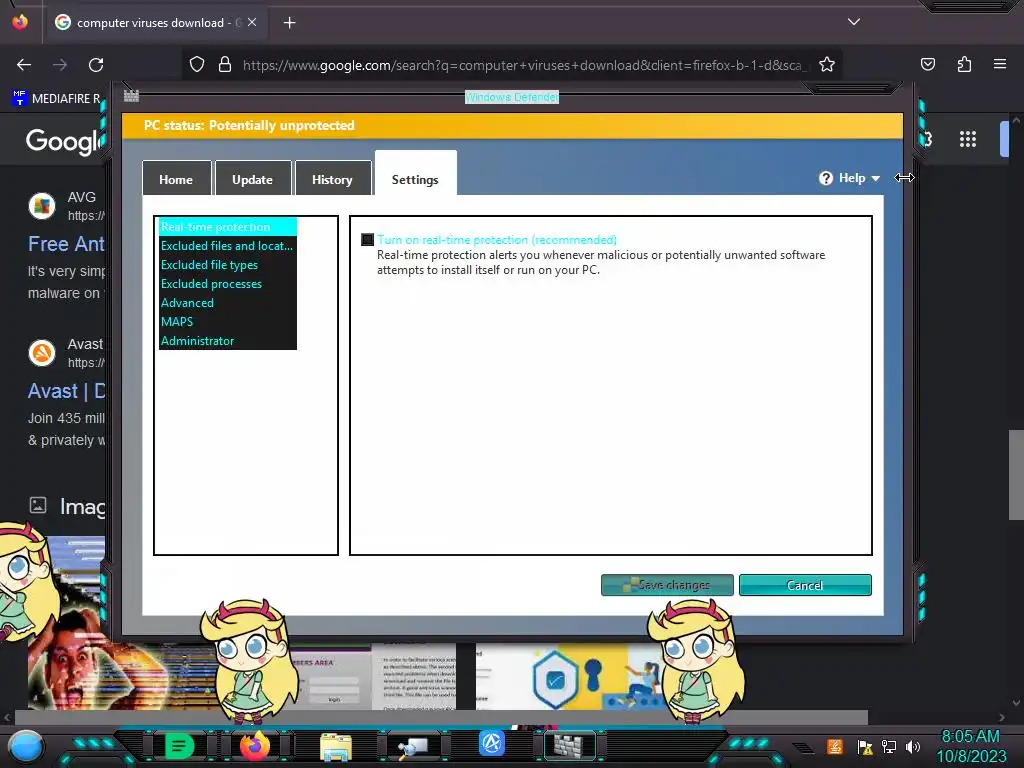Image resolution: width=1024 pixels, height=768 pixels.
Task: Open the shield and keyhole image thumbnail
Action: point(568,677)
